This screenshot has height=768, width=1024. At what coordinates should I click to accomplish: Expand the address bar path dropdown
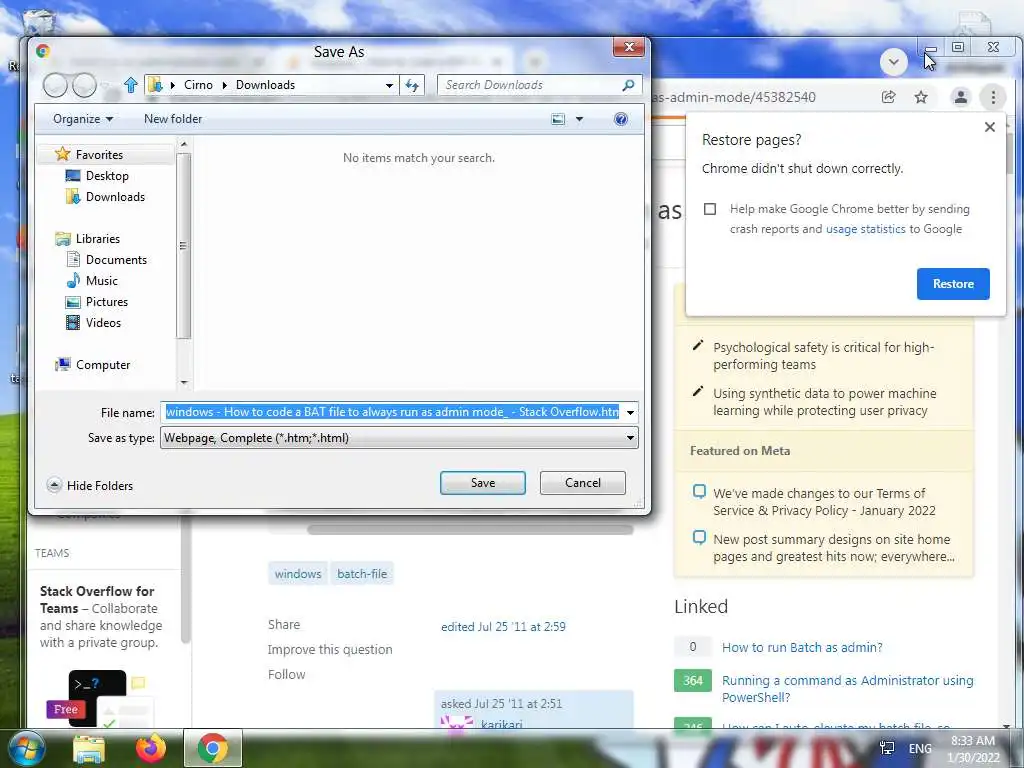coord(389,86)
